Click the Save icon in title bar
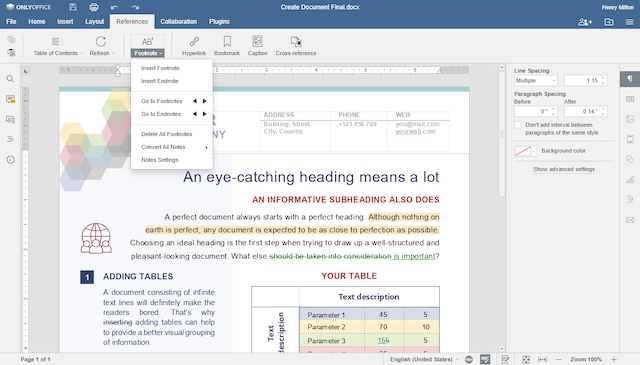Screen dimensions: 640x365 click(x=73, y=7)
